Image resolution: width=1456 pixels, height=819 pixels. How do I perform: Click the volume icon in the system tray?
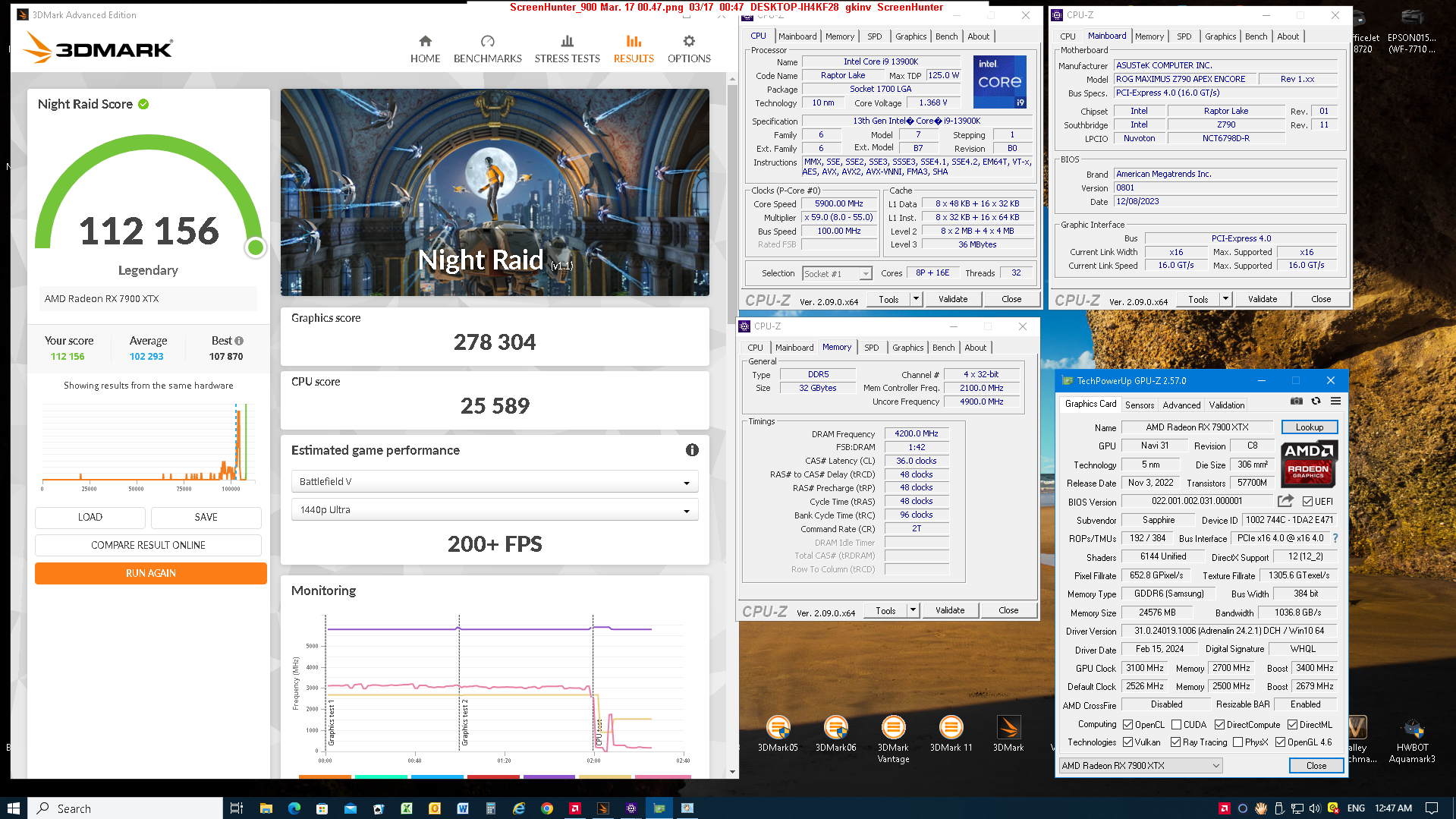[1315, 808]
